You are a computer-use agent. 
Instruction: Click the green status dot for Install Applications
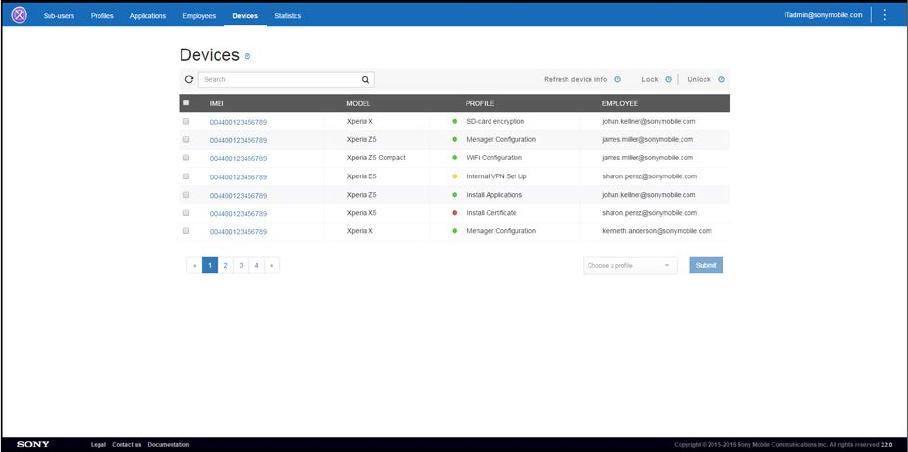coord(455,194)
